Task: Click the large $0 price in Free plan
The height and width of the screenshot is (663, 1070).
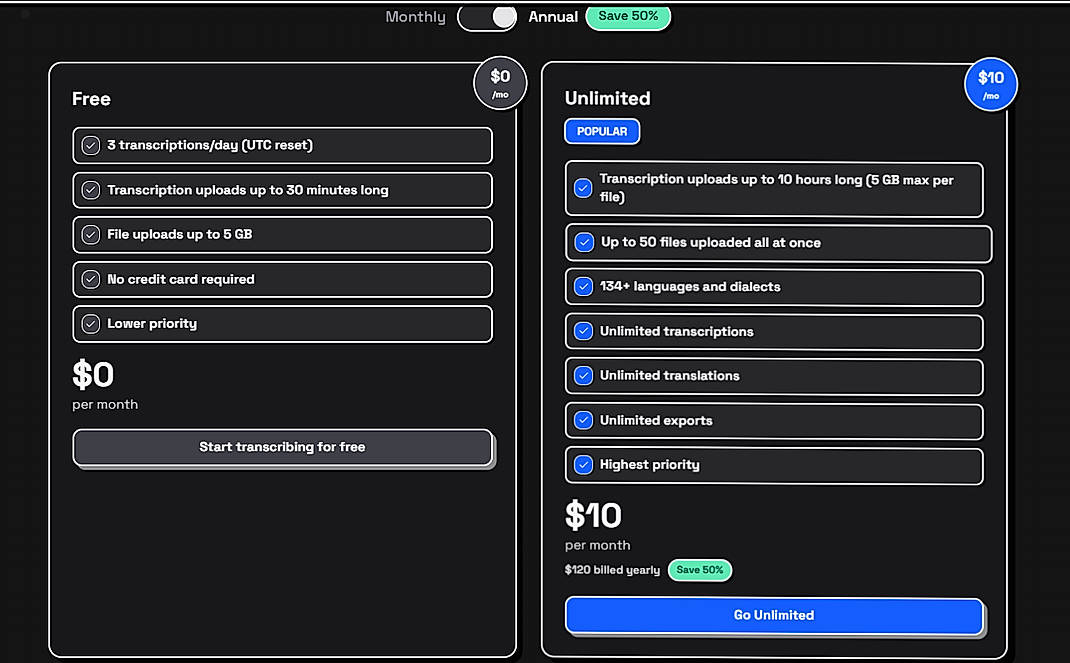Action: (93, 374)
